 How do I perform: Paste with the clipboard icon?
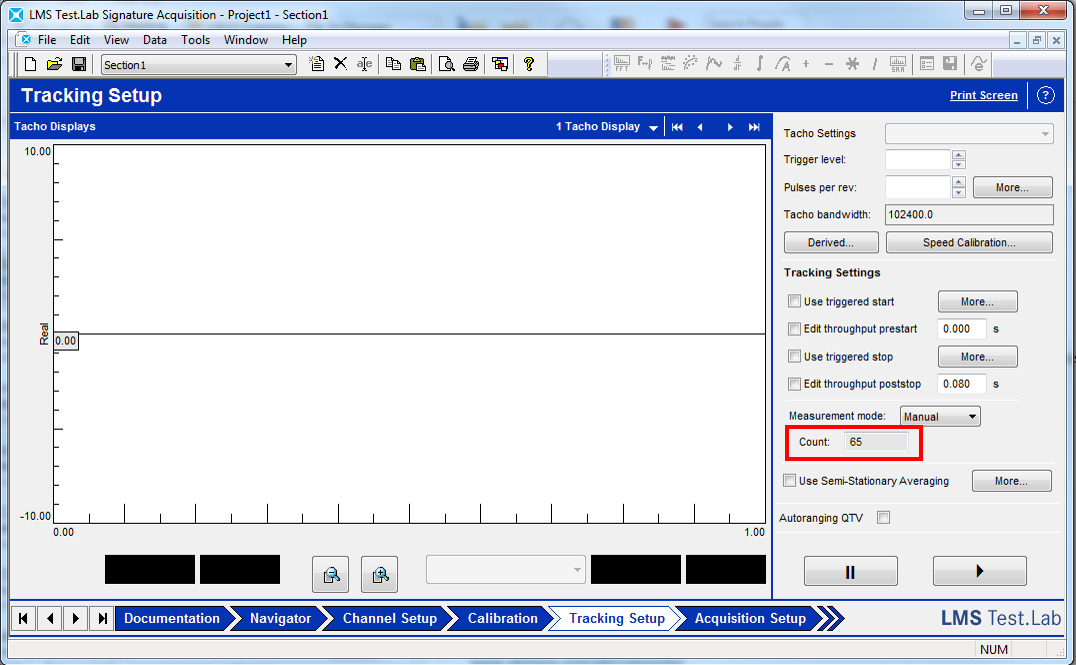coord(417,64)
